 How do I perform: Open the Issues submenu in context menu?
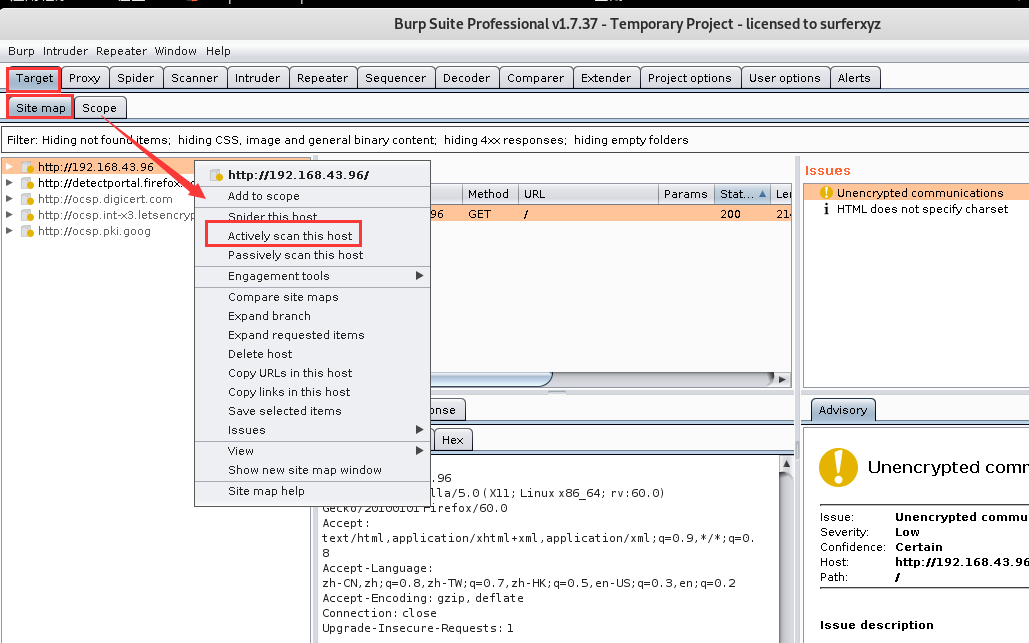tap(312, 430)
